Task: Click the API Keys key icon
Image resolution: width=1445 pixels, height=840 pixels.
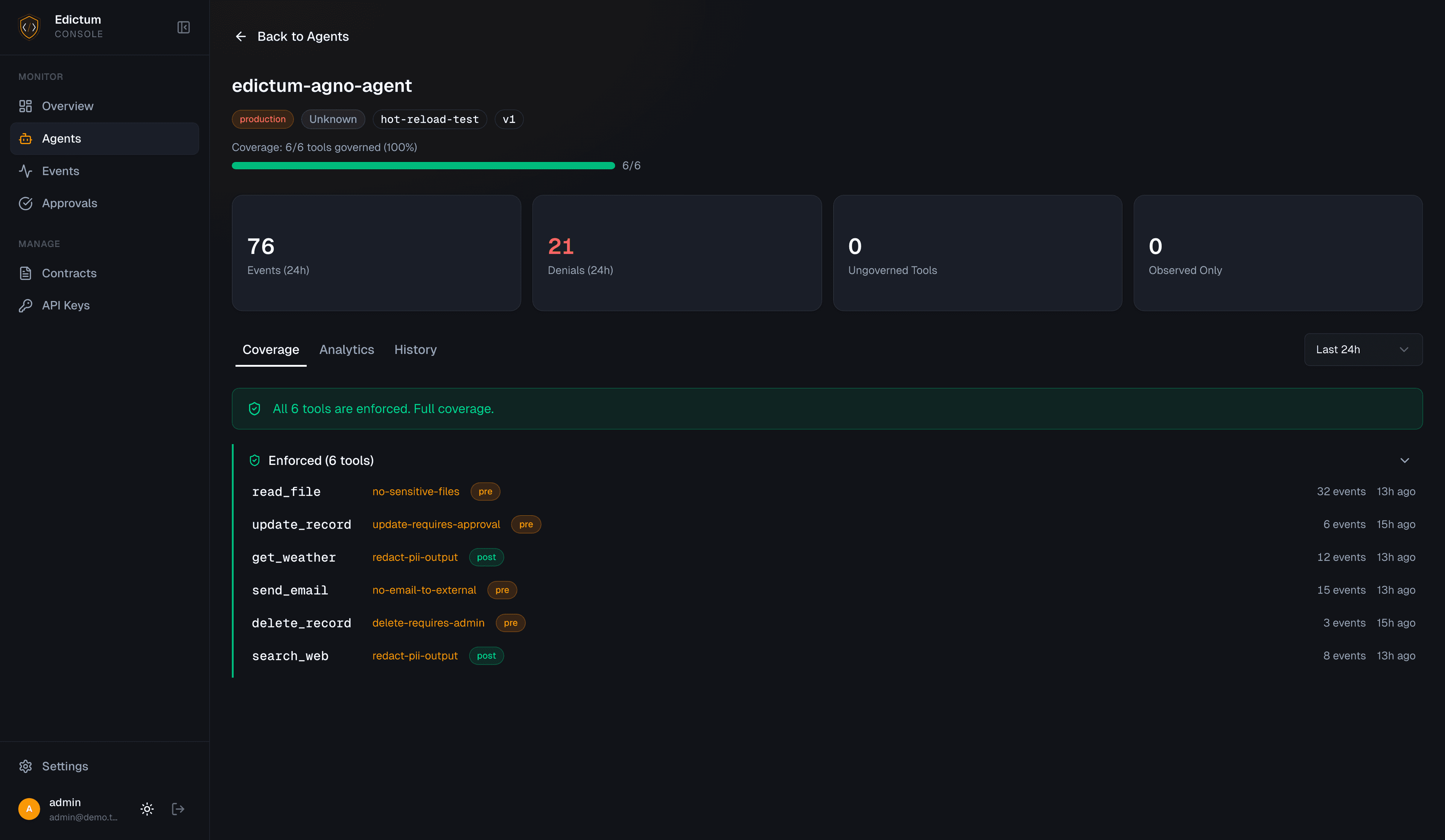Action: [x=26, y=305]
